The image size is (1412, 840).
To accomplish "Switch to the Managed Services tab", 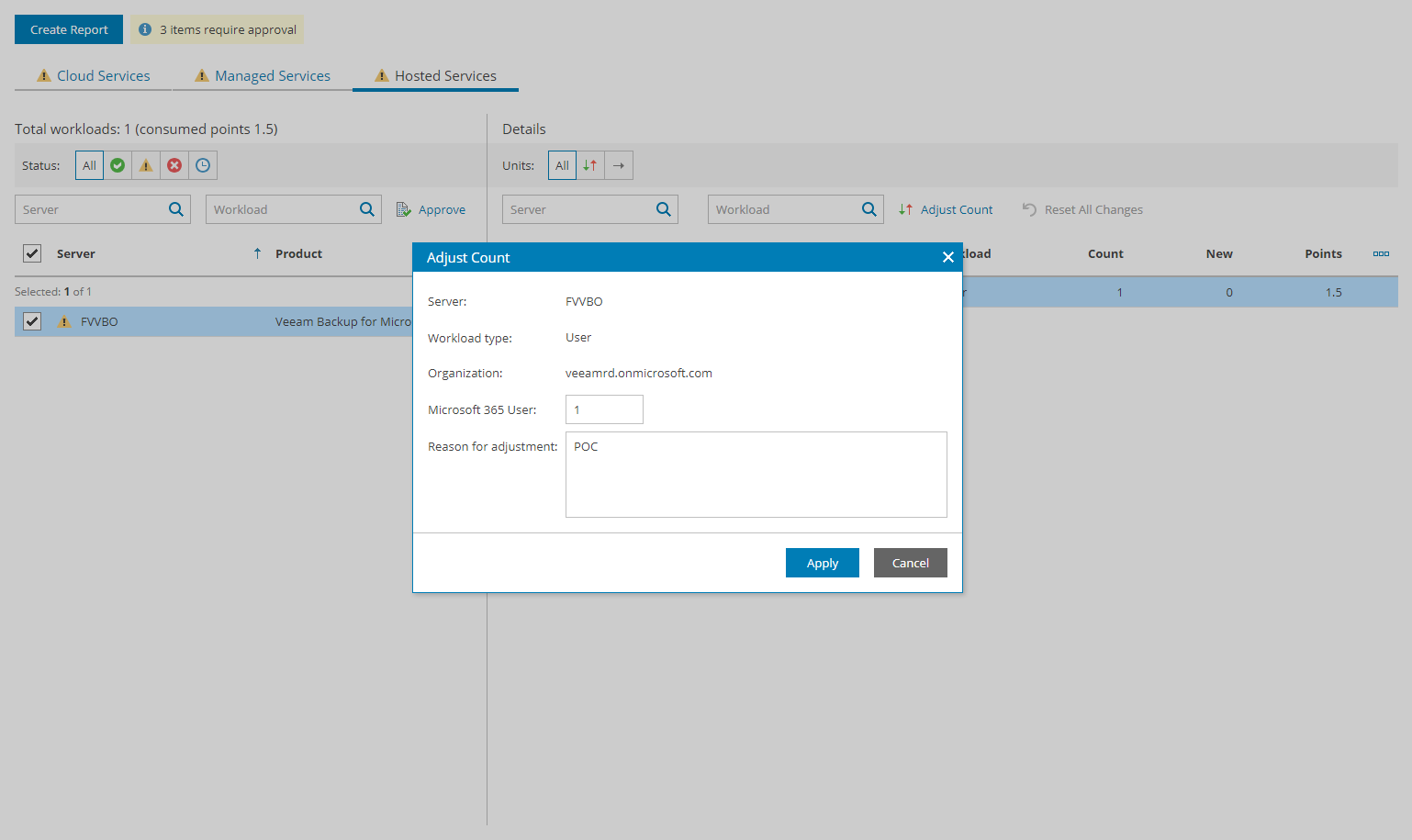I will coord(263,75).
